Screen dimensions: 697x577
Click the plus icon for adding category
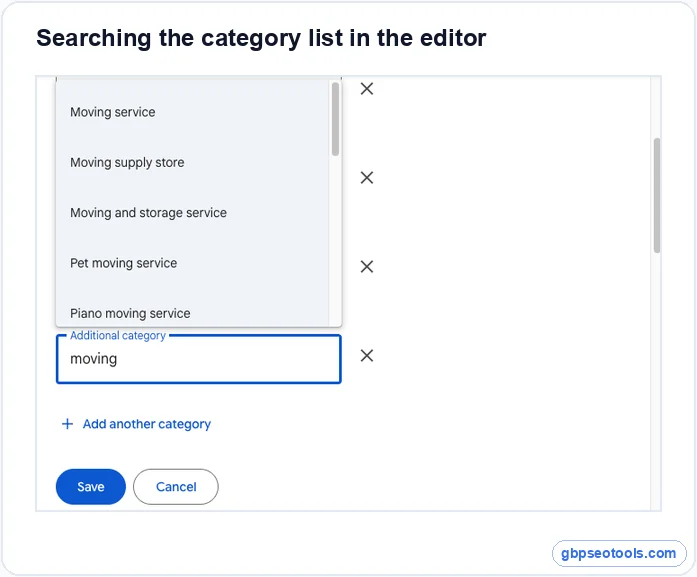click(x=68, y=424)
